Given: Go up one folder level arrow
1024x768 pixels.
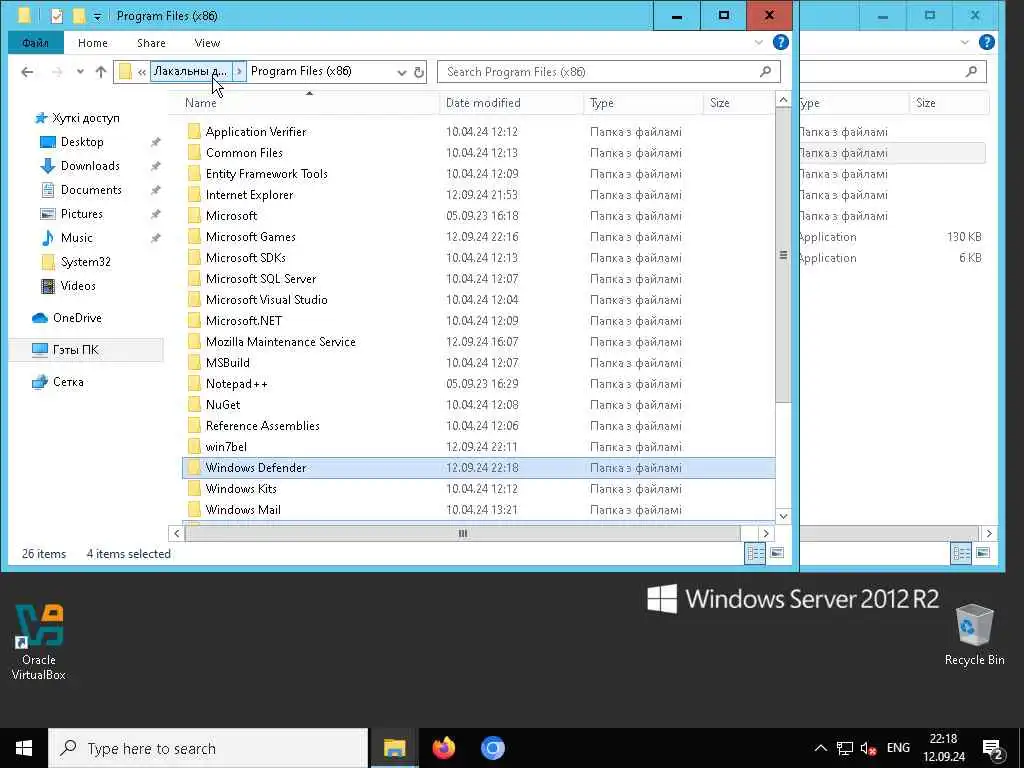Looking at the screenshot, I should [101, 72].
